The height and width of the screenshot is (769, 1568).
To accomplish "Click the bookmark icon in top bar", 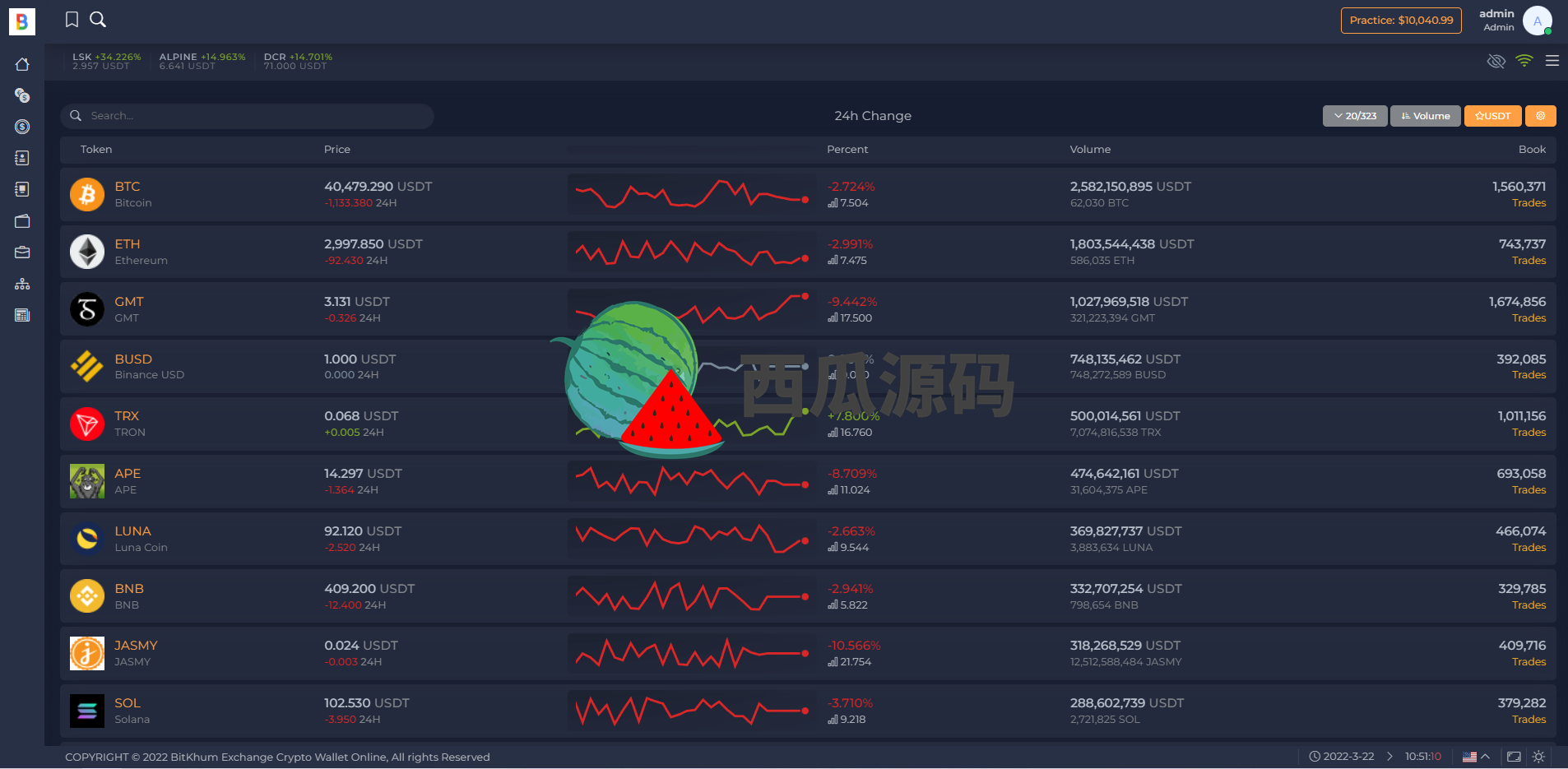I will [x=72, y=20].
